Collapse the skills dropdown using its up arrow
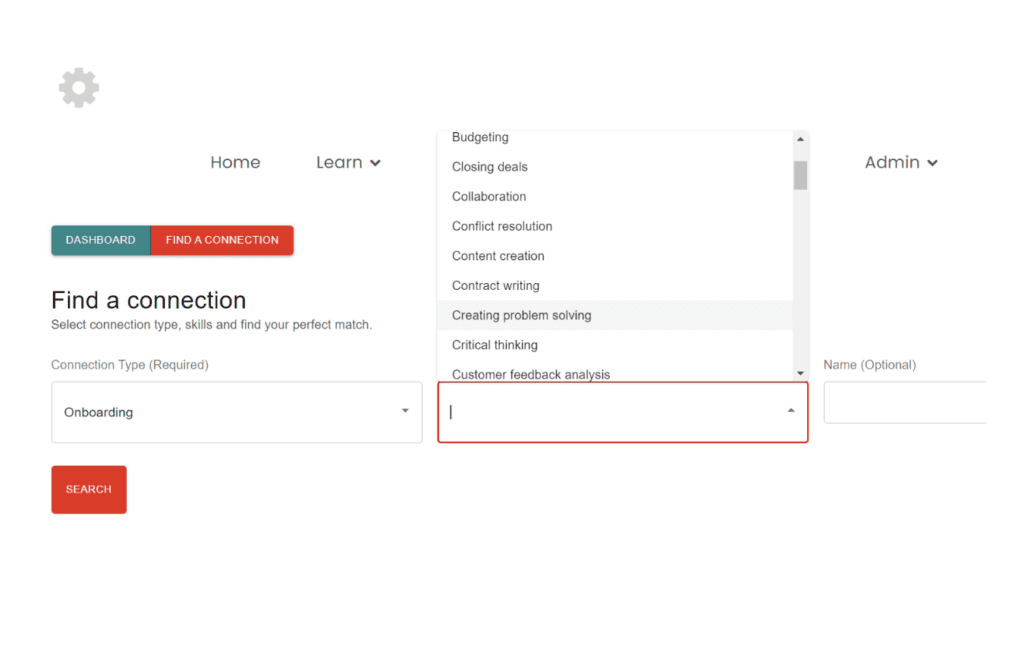The height and width of the screenshot is (645, 1024). tap(791, 411)
